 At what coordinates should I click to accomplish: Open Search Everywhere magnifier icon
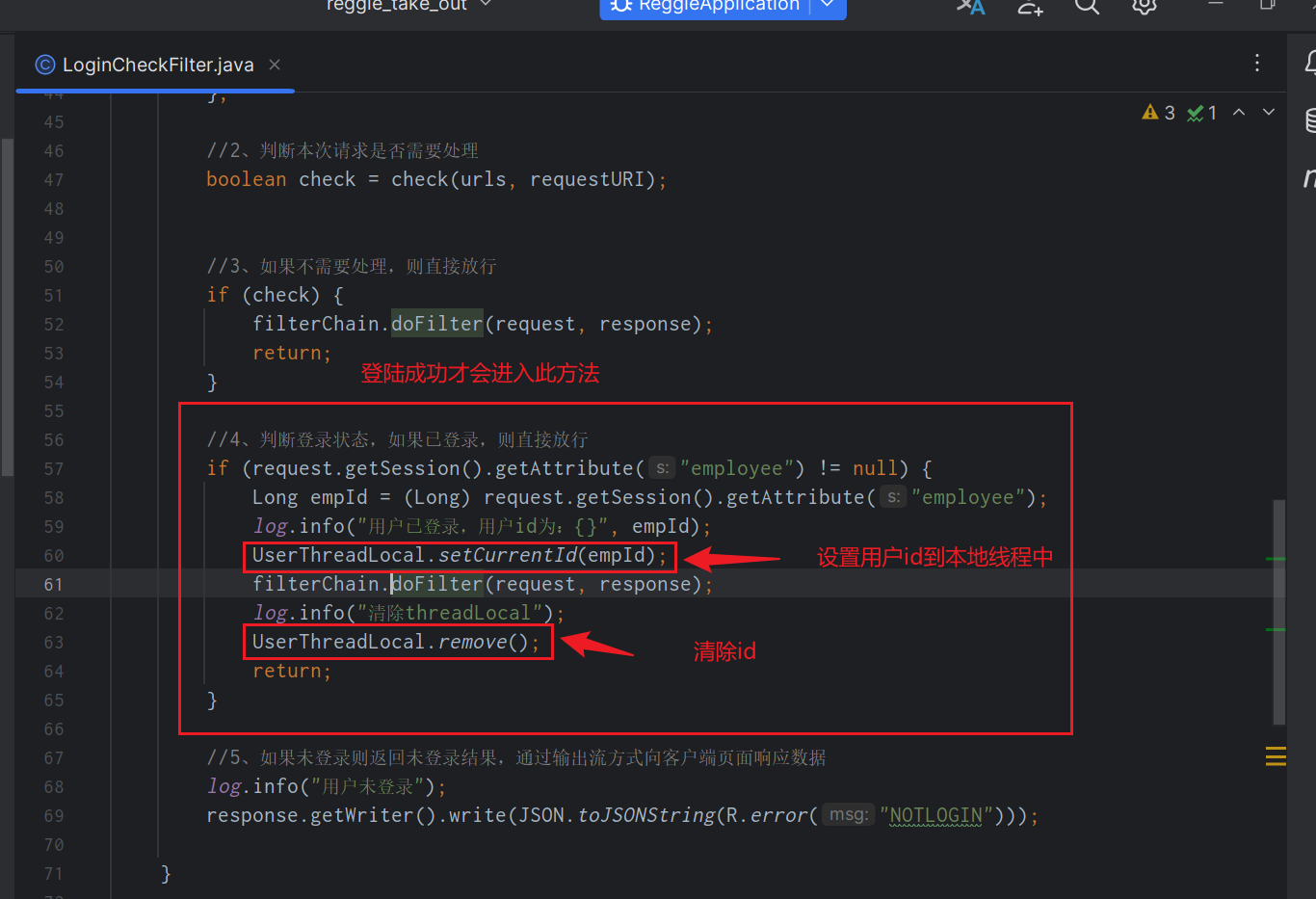pyautogui.click(x=1087, y=6)
